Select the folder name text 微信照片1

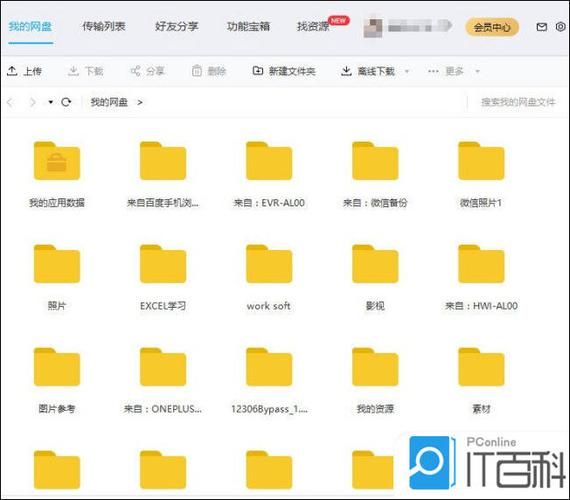(x=481, y=203)
